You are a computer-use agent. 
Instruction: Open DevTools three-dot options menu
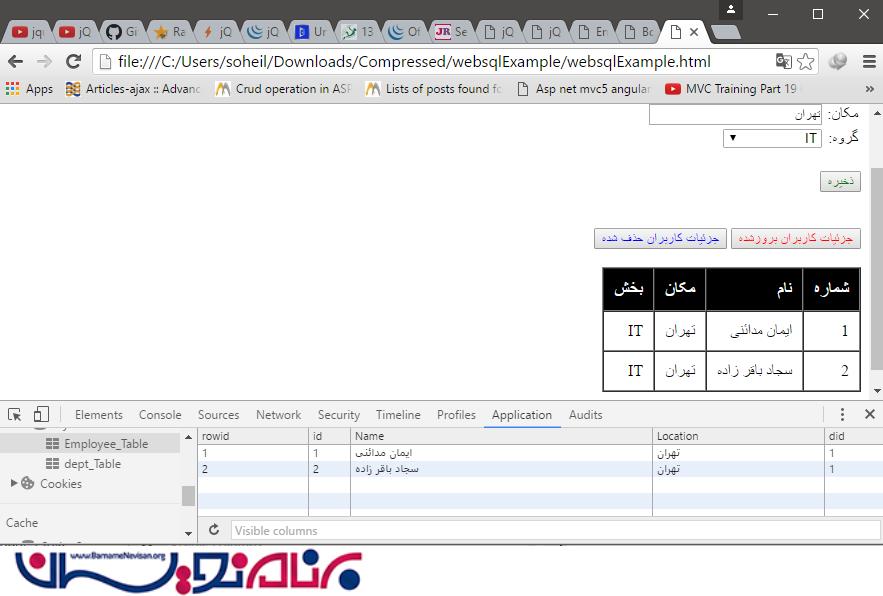pos(842,415)
